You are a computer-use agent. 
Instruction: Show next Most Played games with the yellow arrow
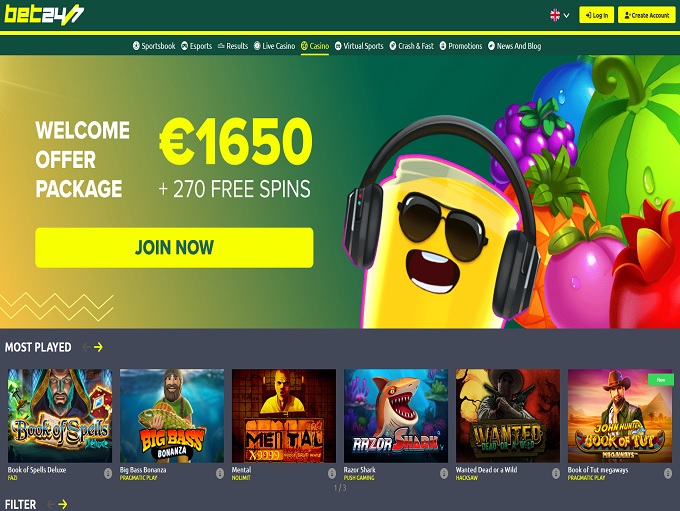[x=98, y=347]
